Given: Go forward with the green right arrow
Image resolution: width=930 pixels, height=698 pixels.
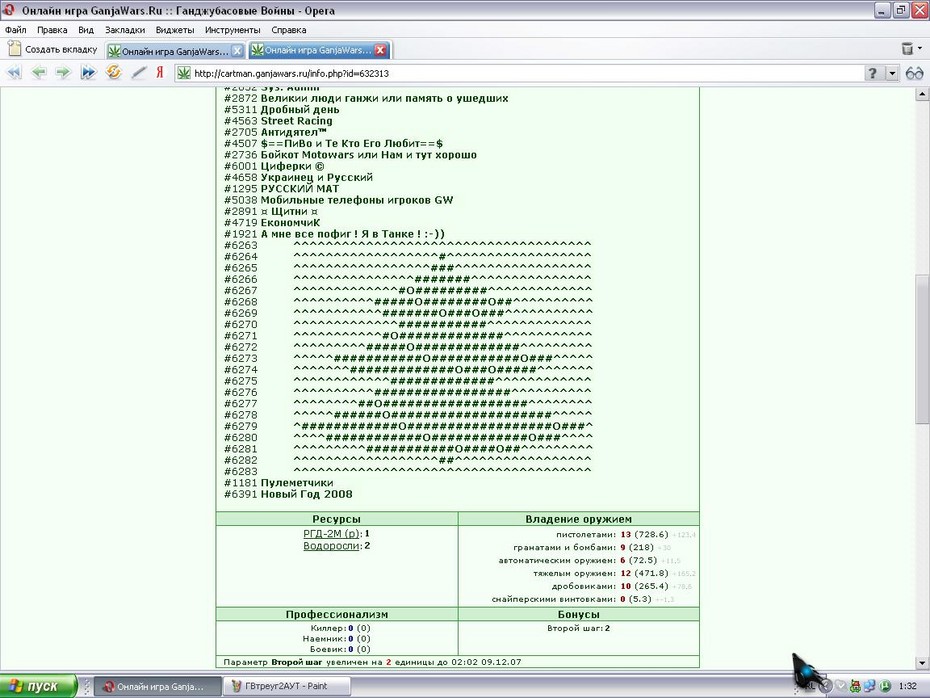Looking at the screenshot, I should [x=63, y=72].
